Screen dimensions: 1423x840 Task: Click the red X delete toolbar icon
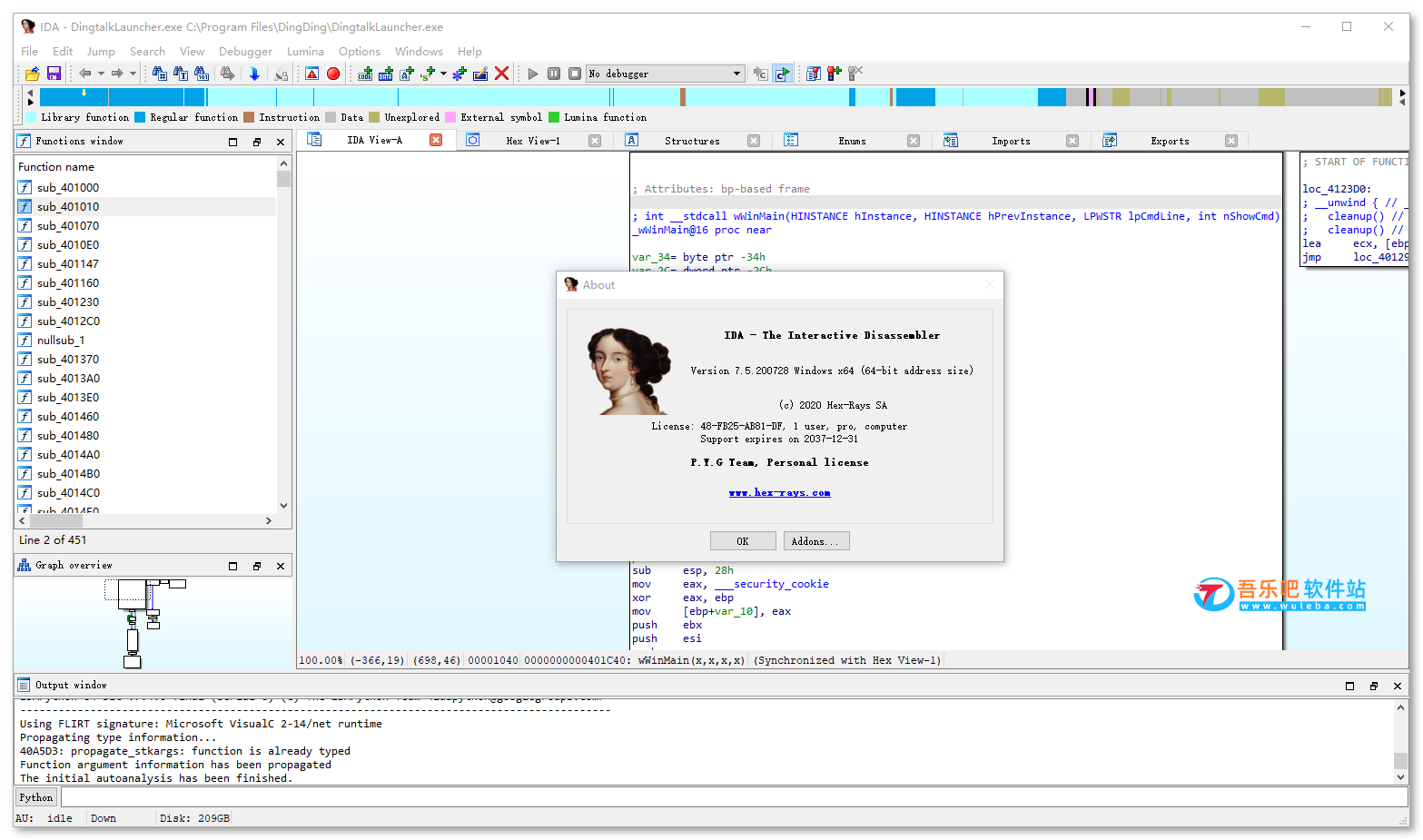tap(501, 74)
